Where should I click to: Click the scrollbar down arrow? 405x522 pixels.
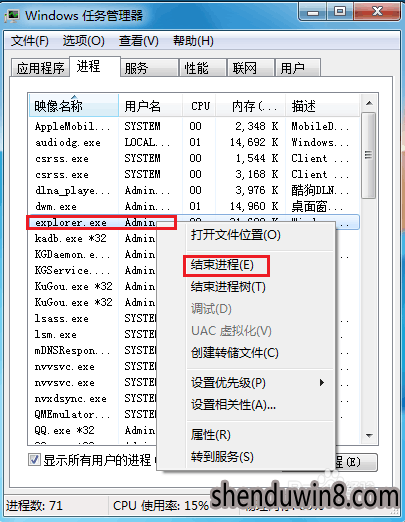369,436
